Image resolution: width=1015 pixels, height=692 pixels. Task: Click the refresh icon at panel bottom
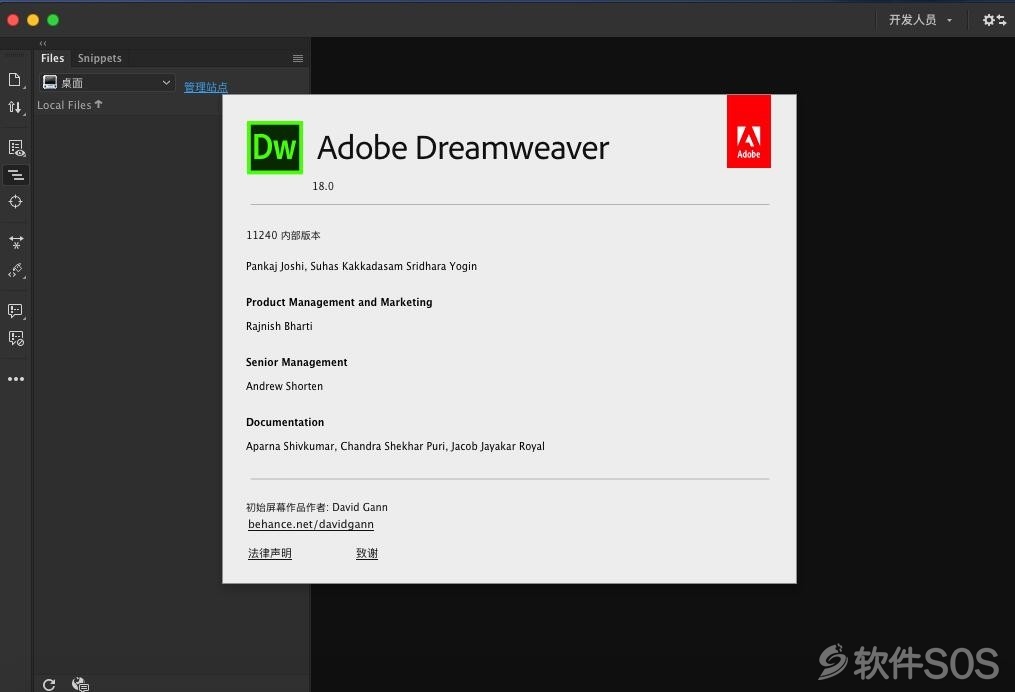coord(49,684)
